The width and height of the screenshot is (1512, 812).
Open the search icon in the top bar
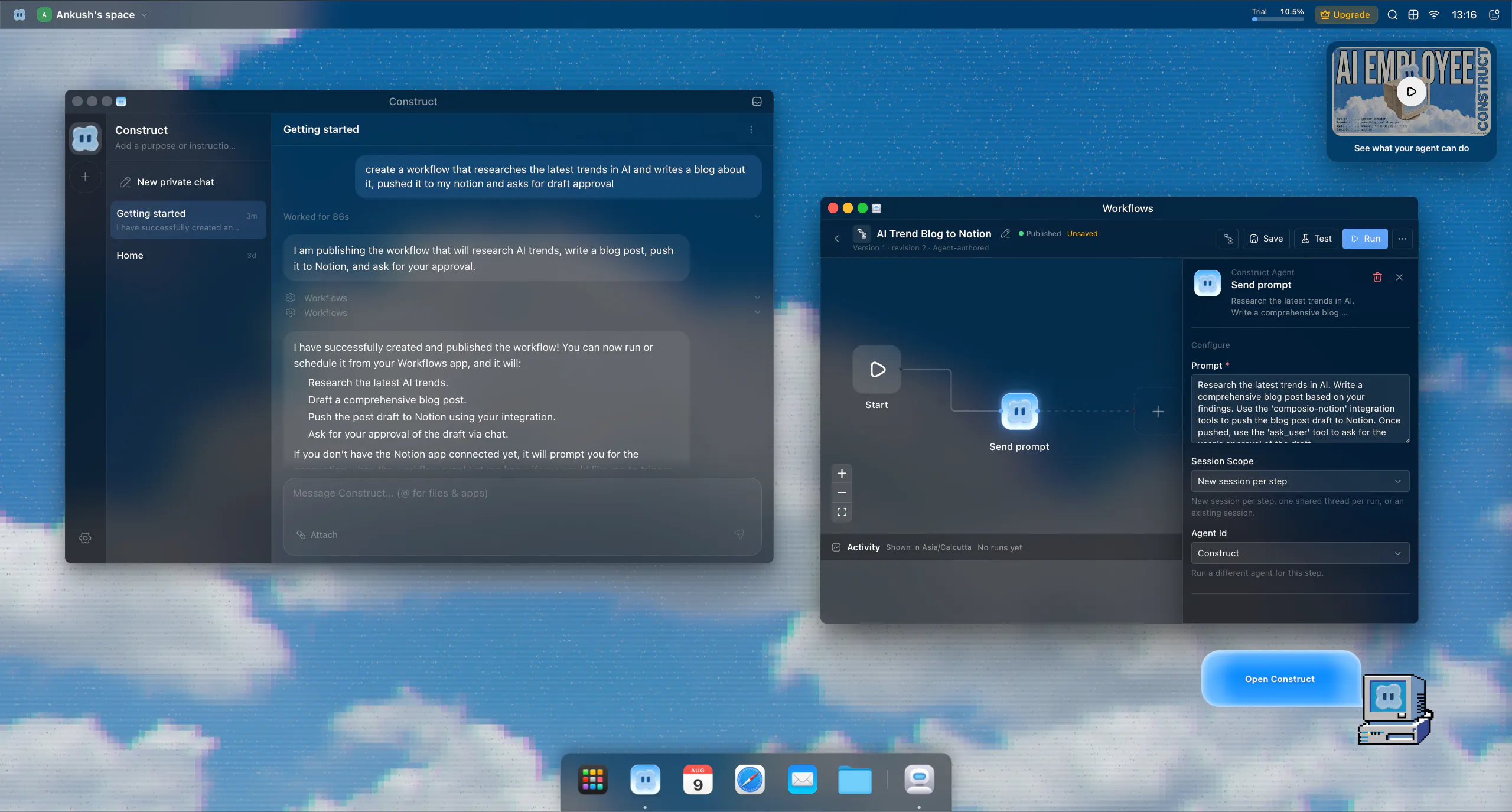[1393, 15]
